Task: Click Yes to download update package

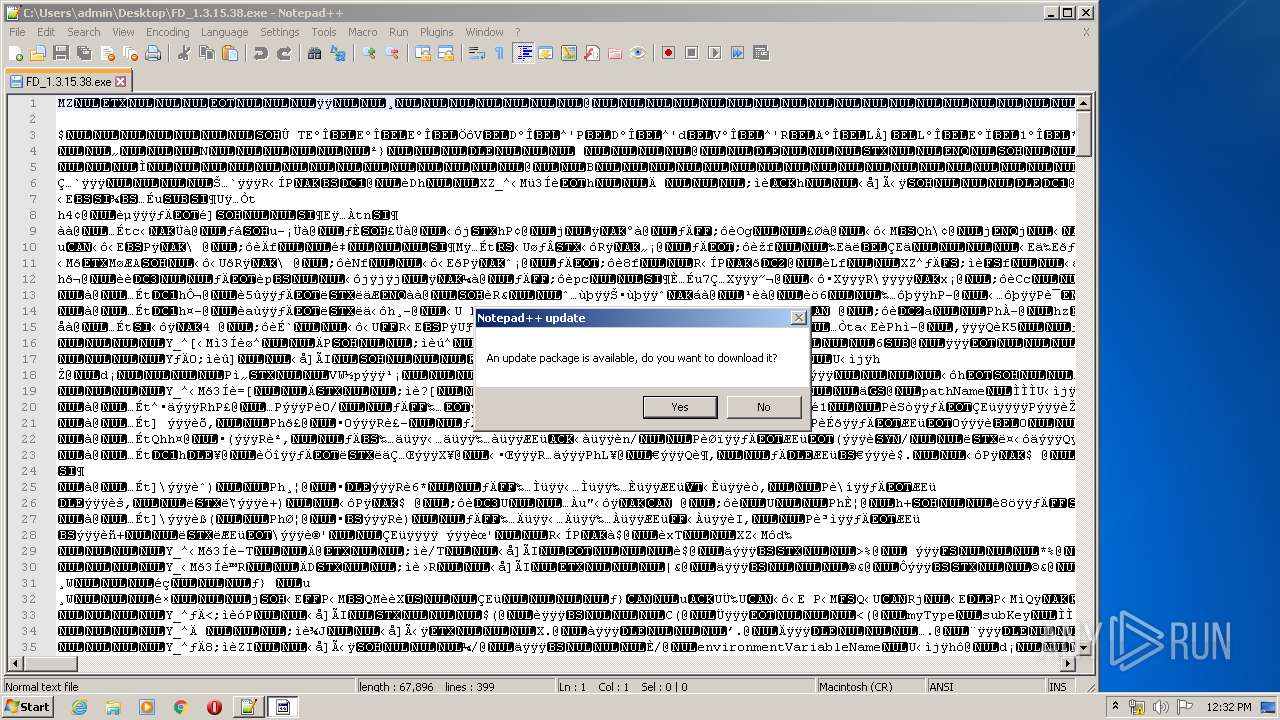Action: (680, 407)
